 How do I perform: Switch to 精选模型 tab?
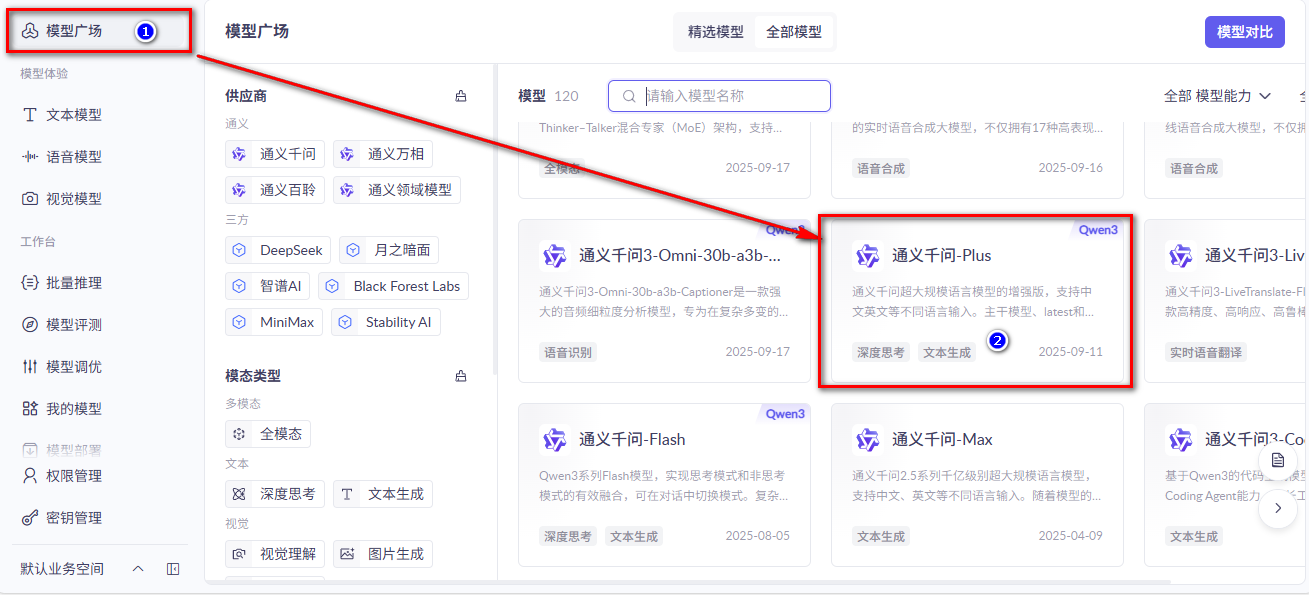(715, 32)
